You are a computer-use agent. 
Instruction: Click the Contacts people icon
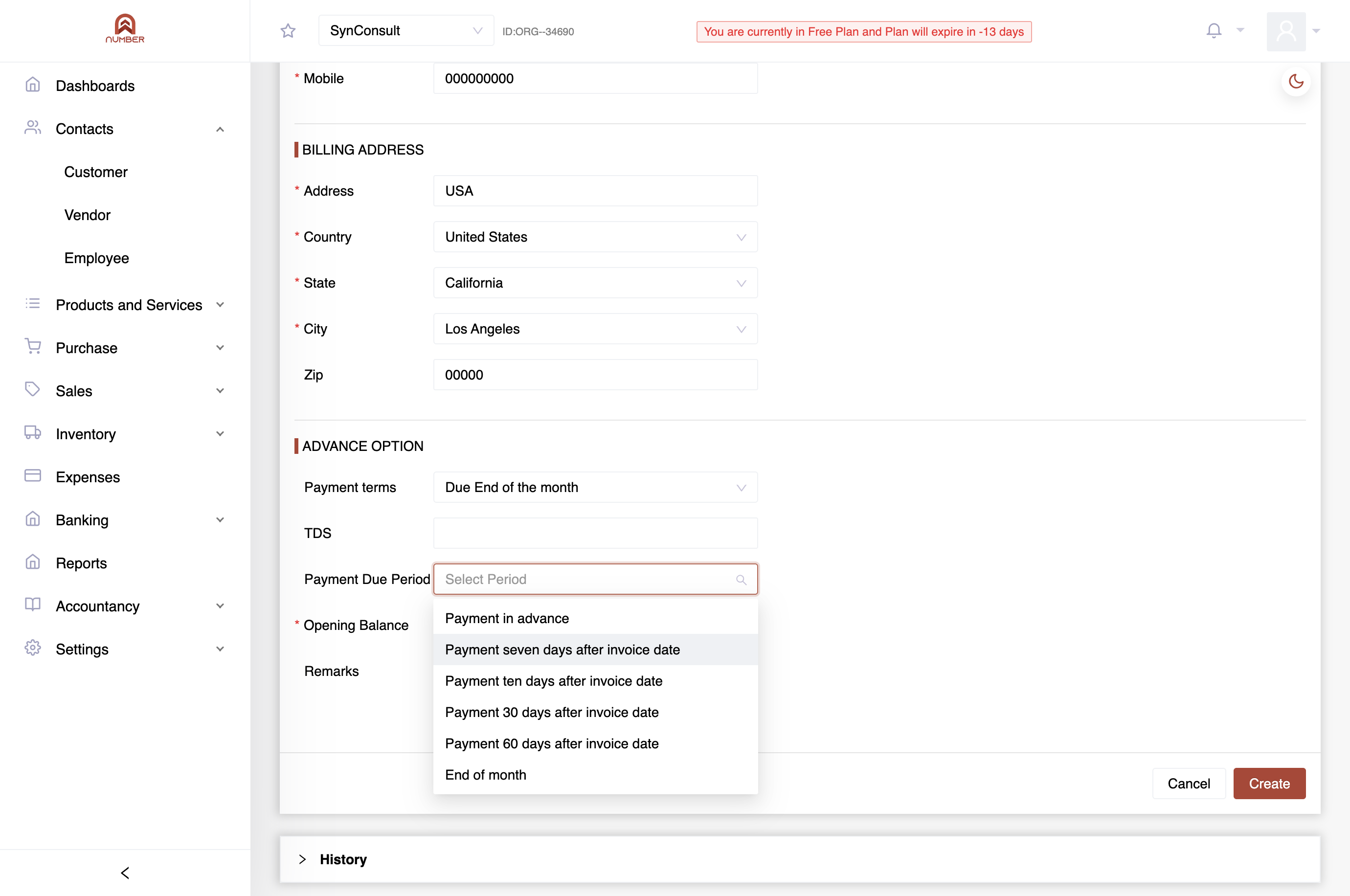(x=33, y=128)
